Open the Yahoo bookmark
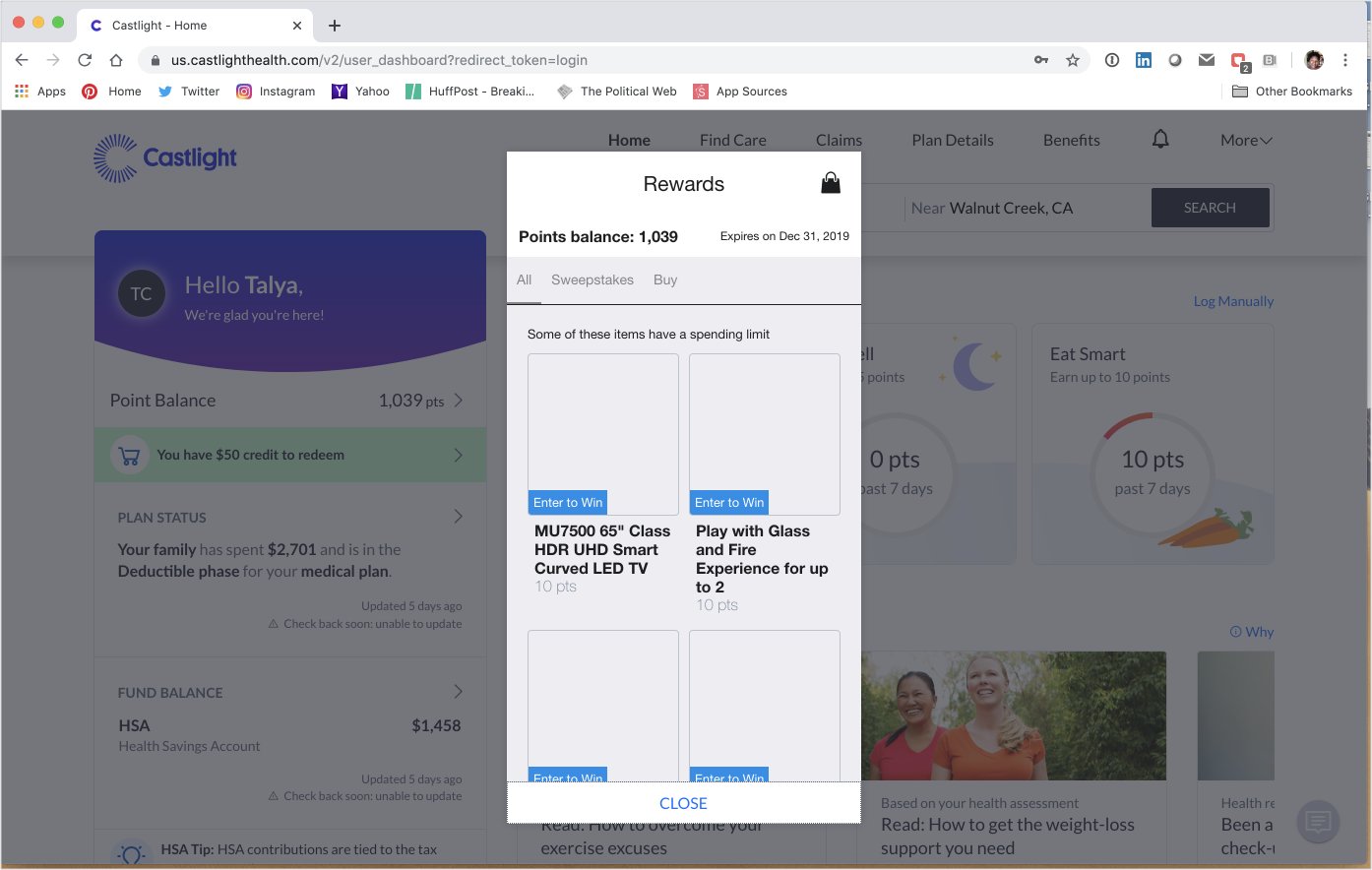 pos(360,92)
